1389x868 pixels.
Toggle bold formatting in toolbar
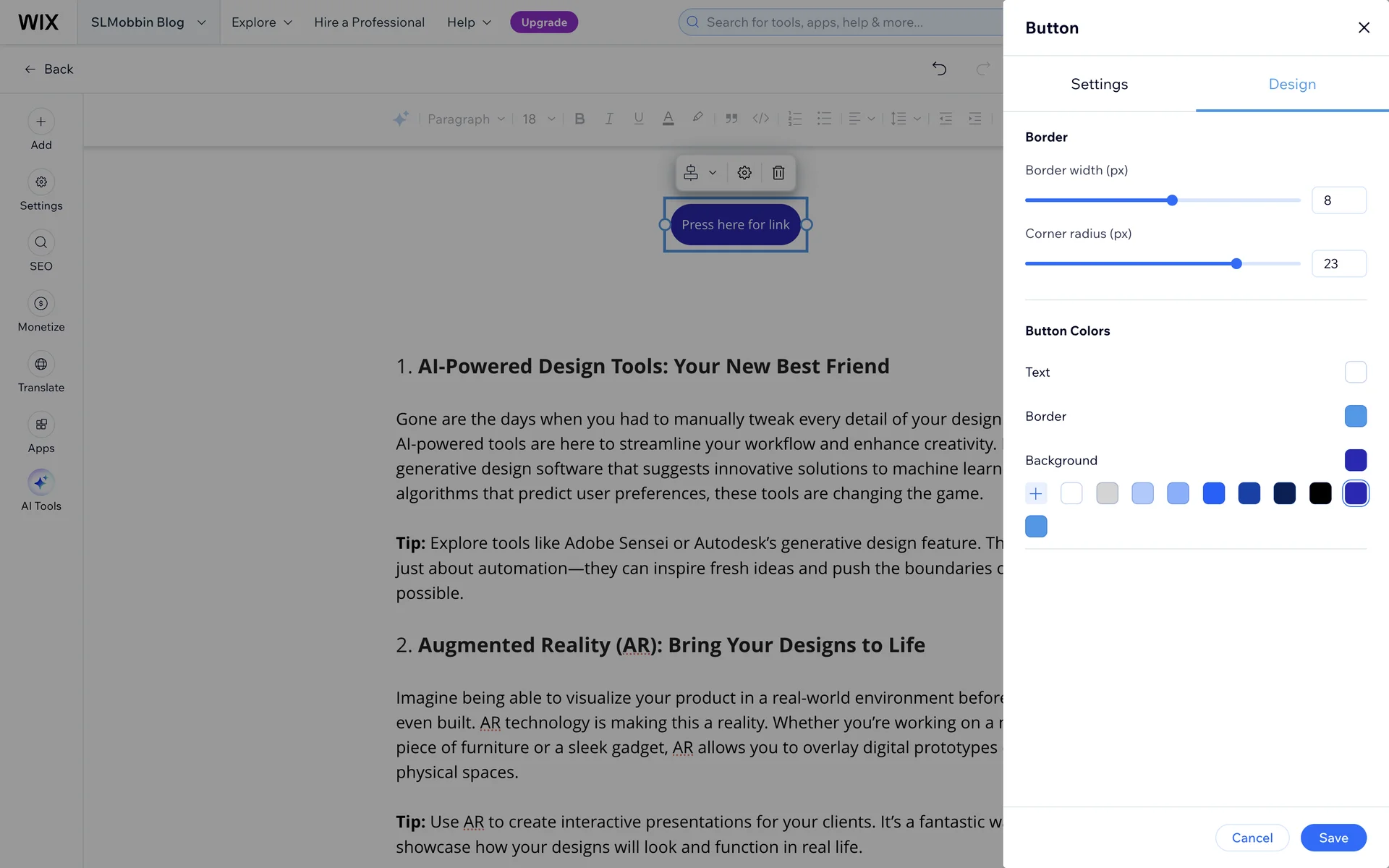point(579,119)
